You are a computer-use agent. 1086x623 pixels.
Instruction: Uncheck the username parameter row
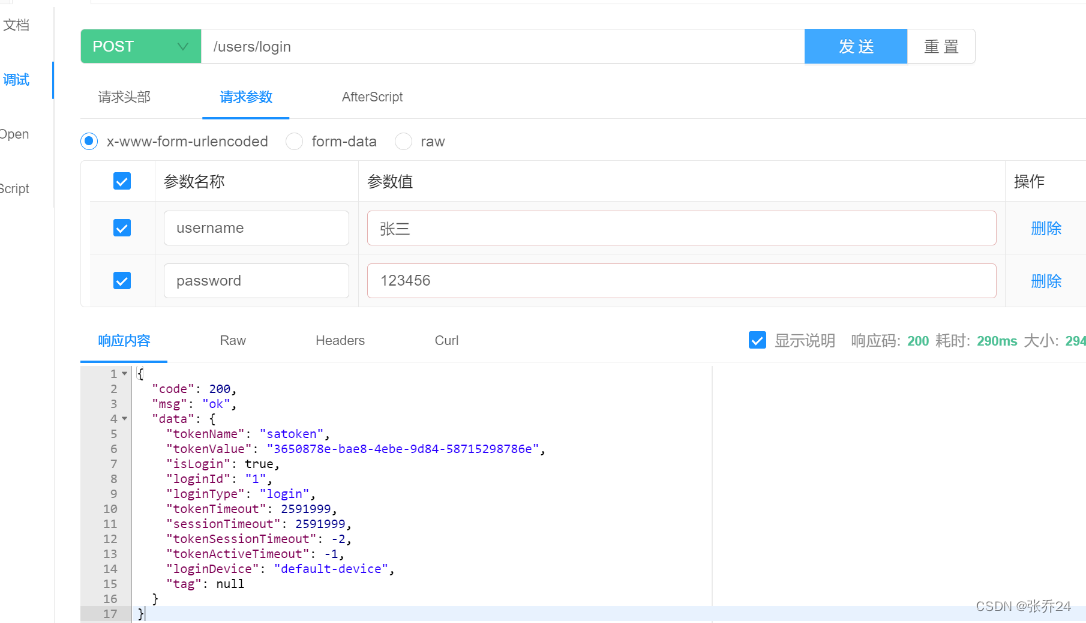[122, 227]
